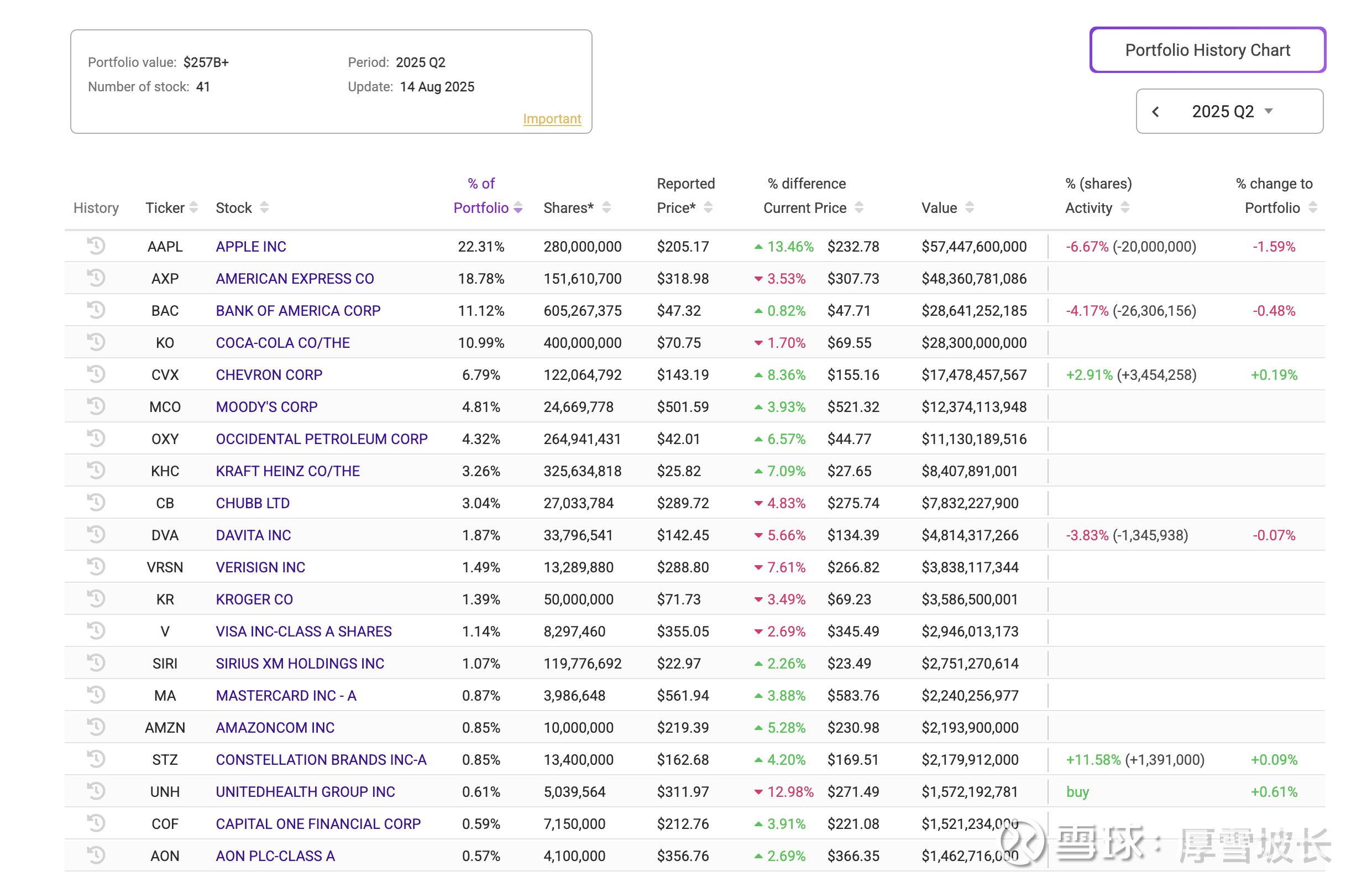The image size is (1372, 887).
Task: Open VISA INC-CLASS A SHARES link
Action: click(x=303, y=632)
